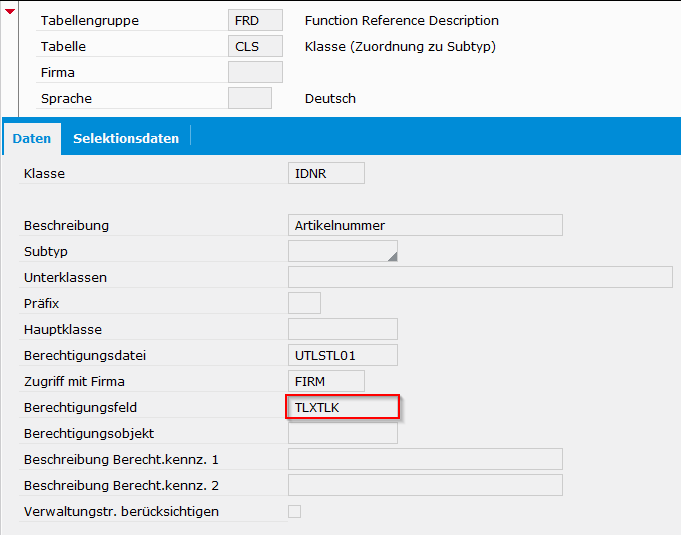
Task: Click into the Unterklassen input field
Action: (x=480, y=277)
